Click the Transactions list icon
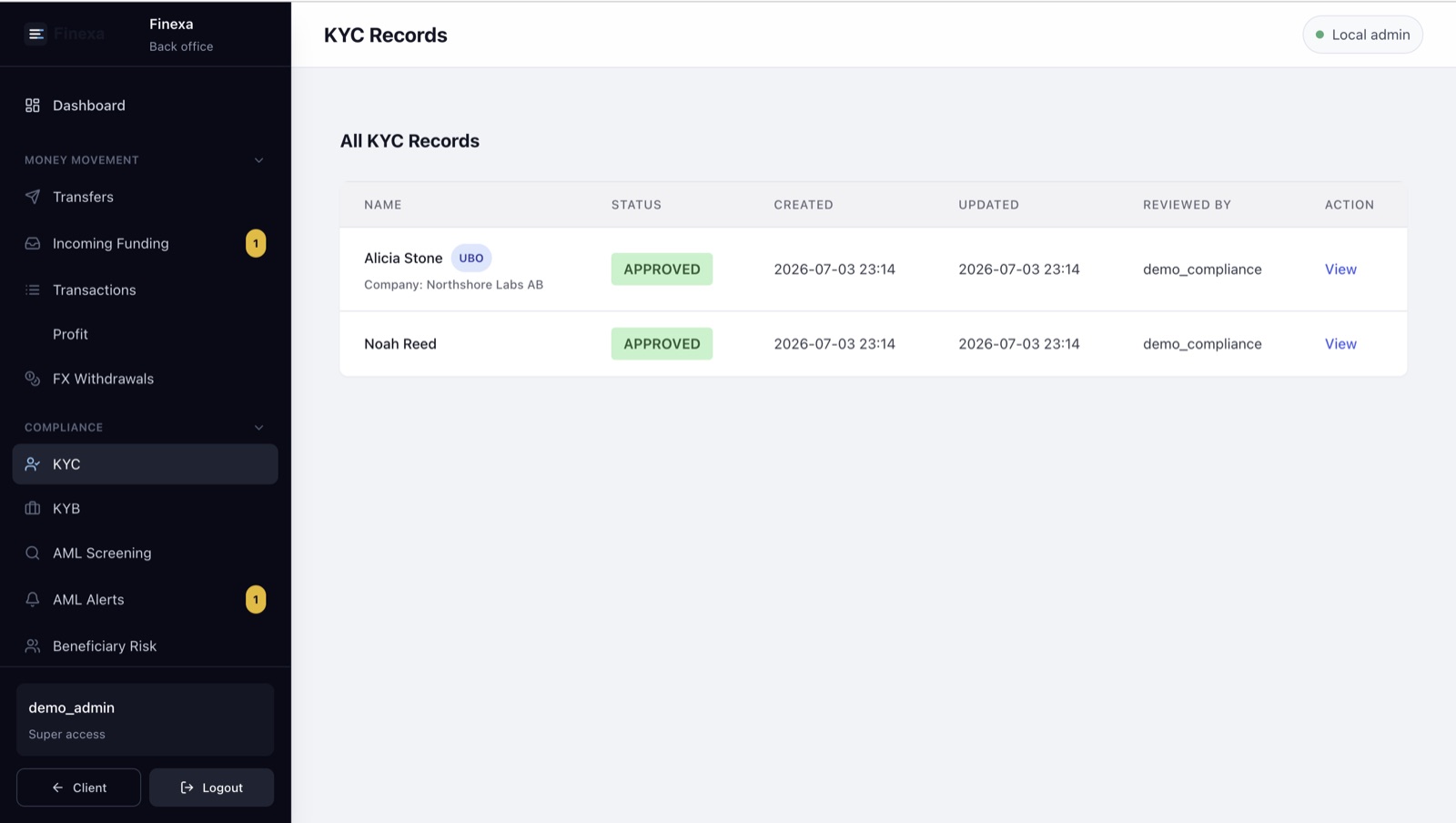The height and width of the screenshot is (823, 1456). [33, 290]
